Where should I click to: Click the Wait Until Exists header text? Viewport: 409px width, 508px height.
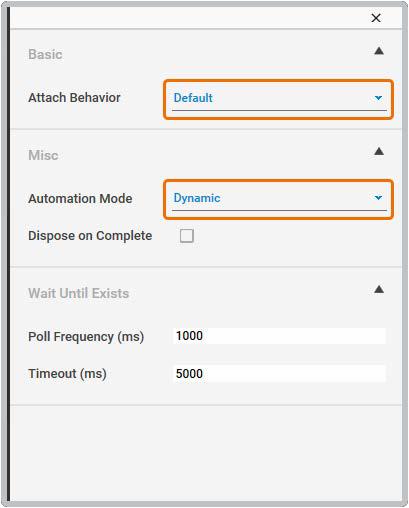pos(79,293)
